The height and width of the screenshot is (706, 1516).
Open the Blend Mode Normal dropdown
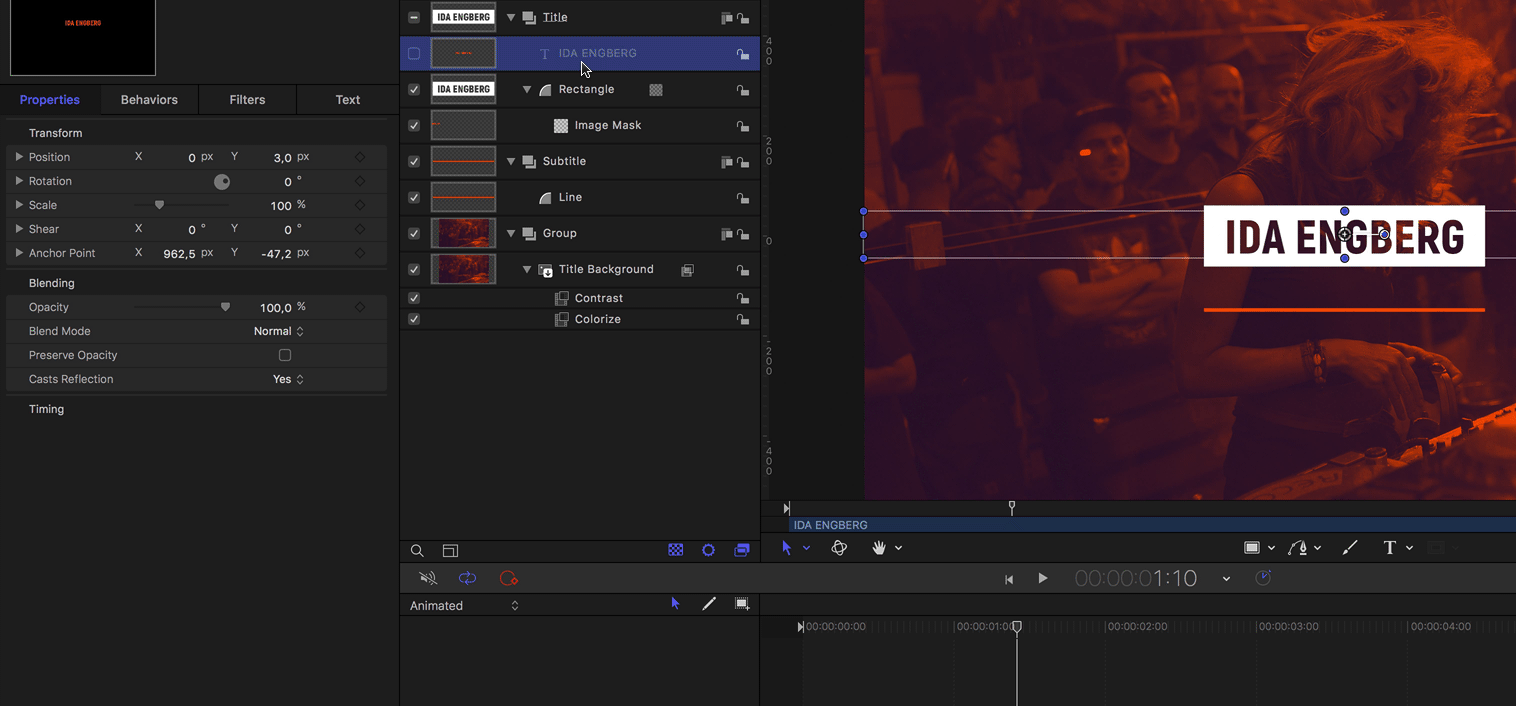[x=279, y=331]
